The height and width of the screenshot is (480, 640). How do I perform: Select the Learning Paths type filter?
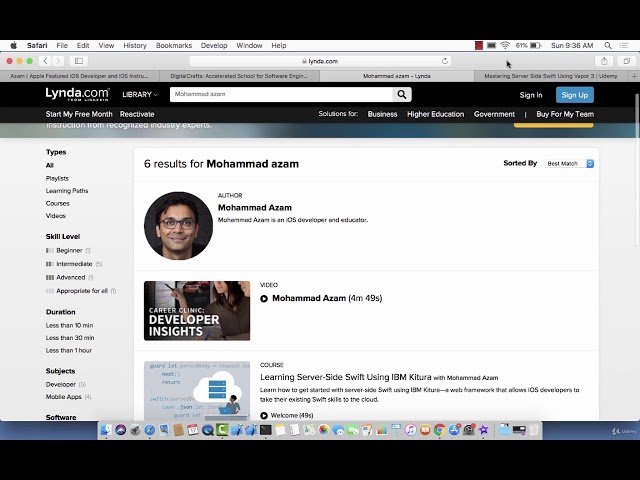tap(67, 191)
